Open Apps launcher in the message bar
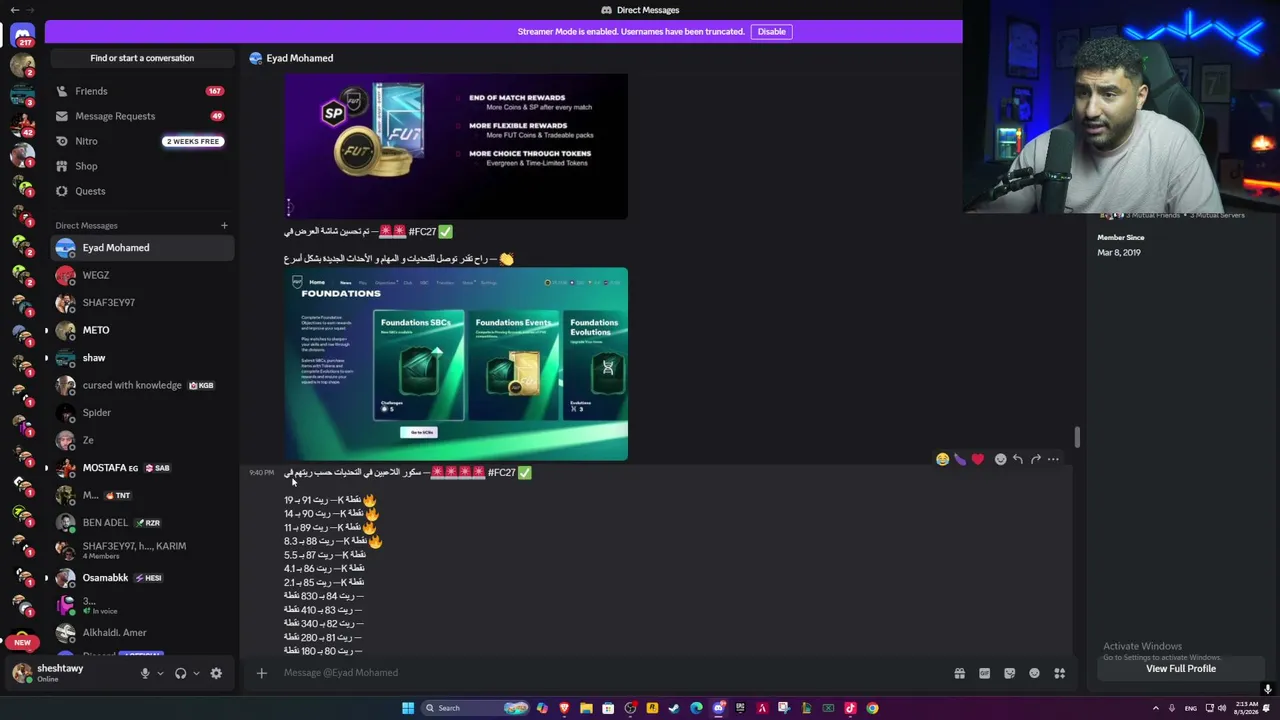The width and height of the screenshot is (1280, 720). (x=1060, y=673)
